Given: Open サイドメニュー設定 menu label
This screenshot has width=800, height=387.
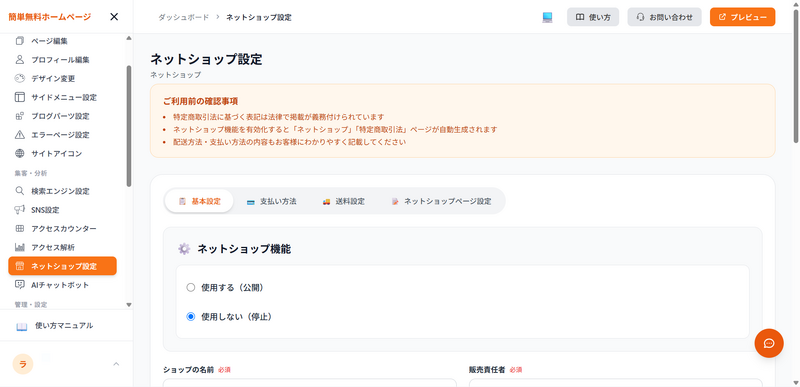Looking at the screenshot, I should point(64,97).
